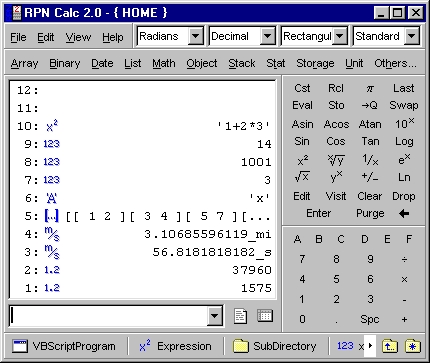Viewport: 430px width, 363px height.
Task: Open the Decimal number base dropdown
Action: (267, 36)
